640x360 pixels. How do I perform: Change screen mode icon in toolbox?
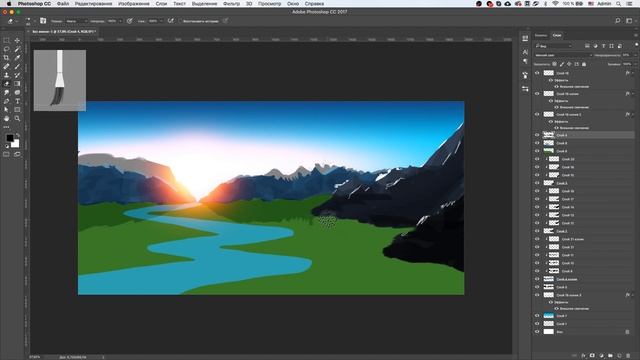17,154
